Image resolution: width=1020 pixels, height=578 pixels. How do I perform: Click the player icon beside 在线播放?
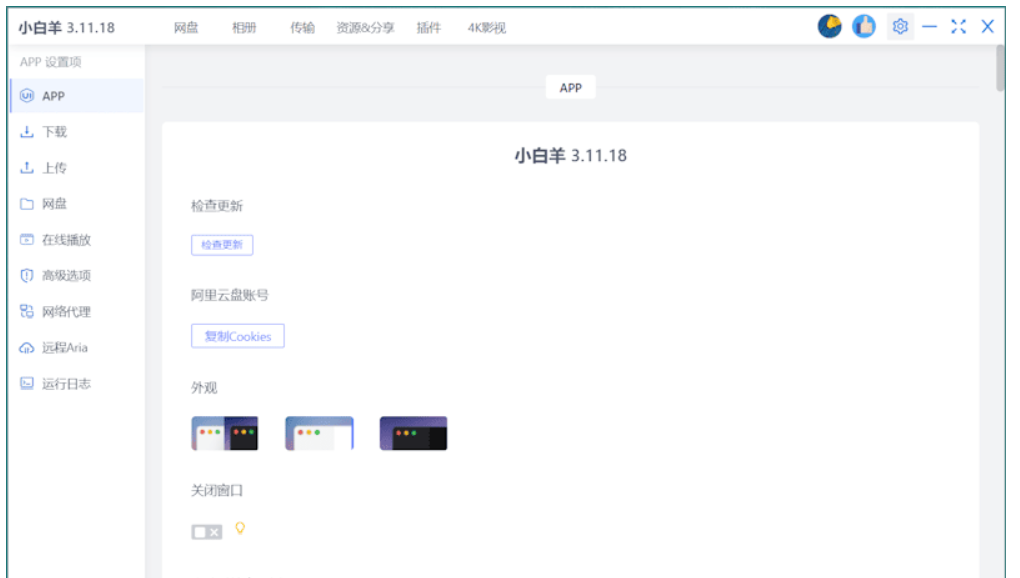[27, 240]
